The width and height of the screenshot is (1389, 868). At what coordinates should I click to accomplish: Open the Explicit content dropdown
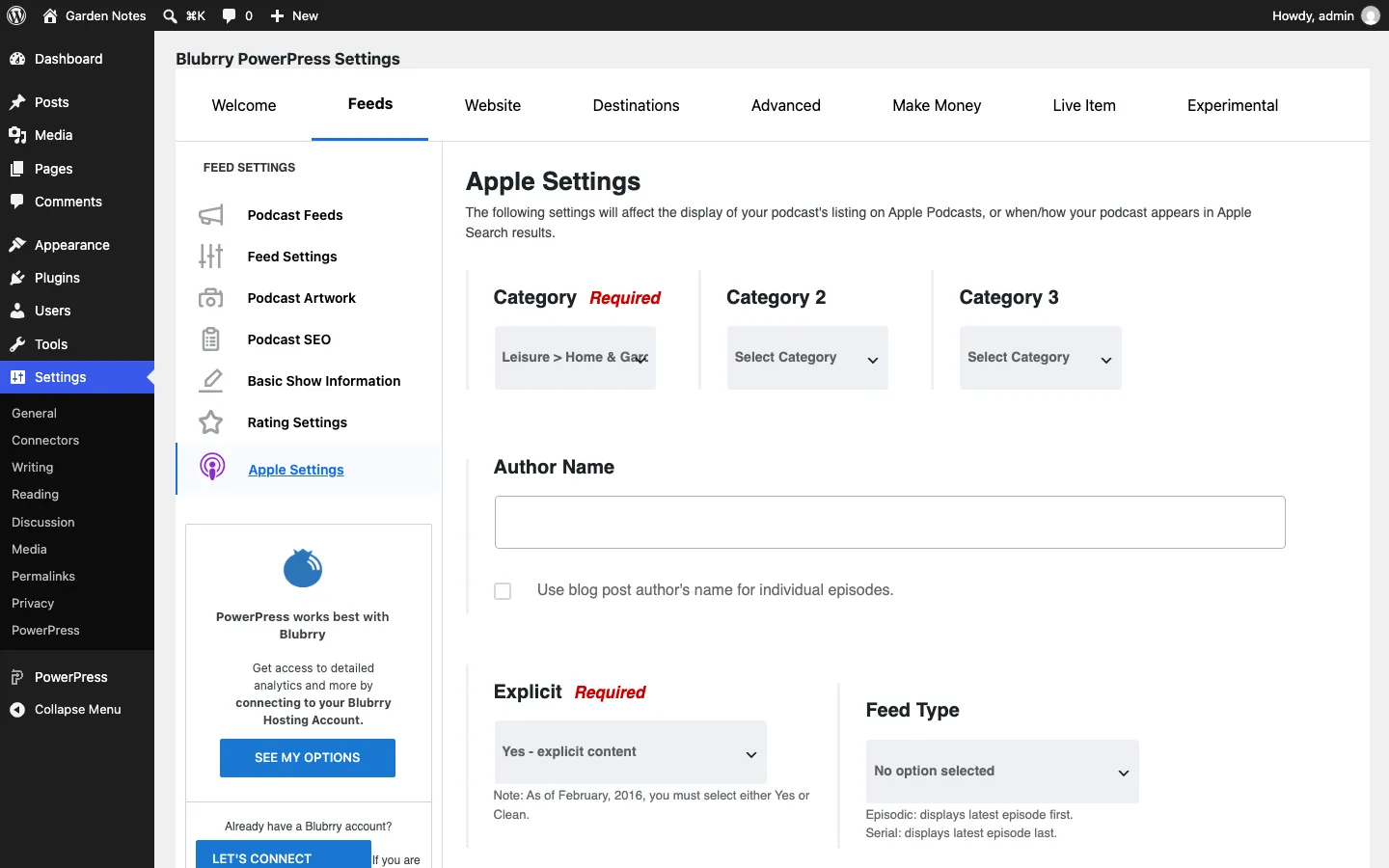pyautogui.click(x=631, y=752)
